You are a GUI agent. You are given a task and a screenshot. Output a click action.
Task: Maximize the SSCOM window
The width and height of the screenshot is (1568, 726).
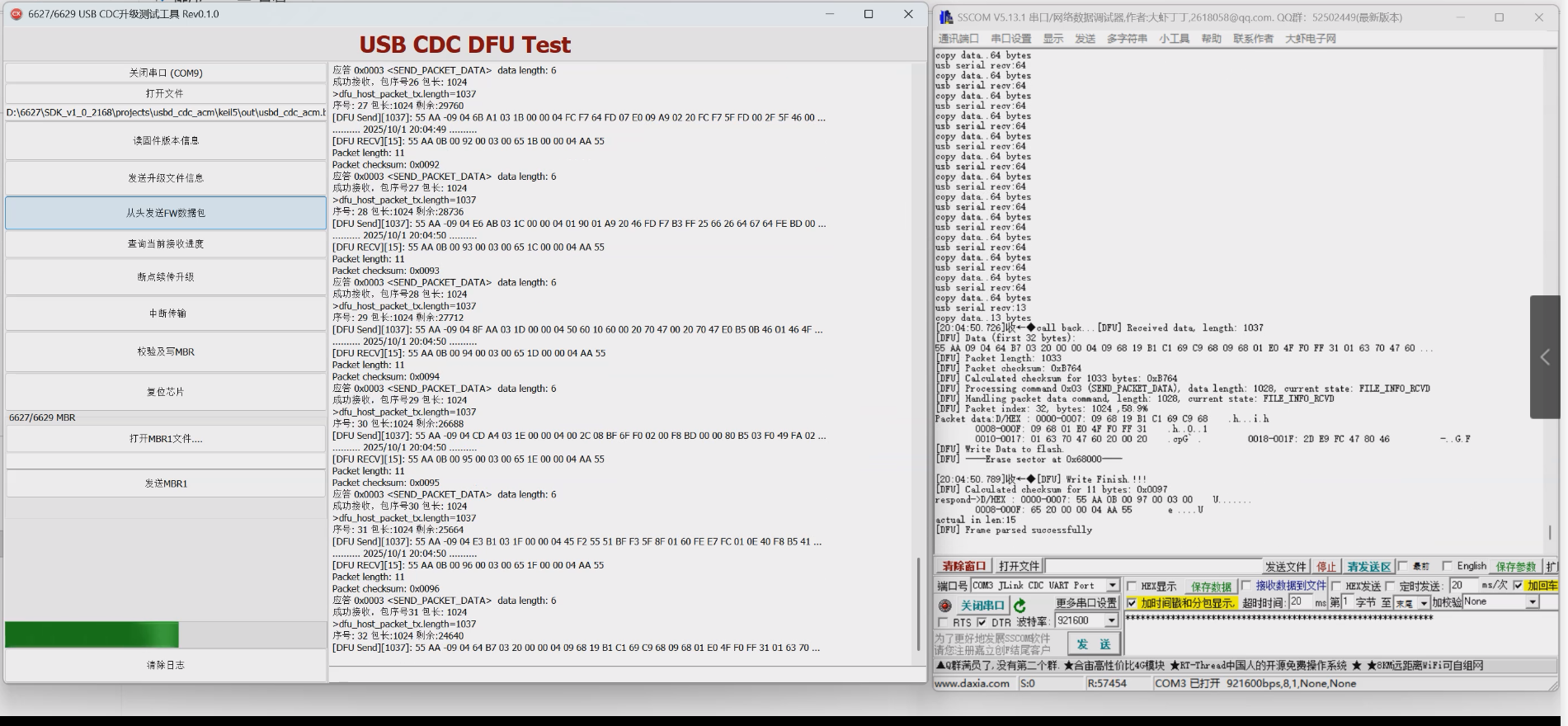[1499, 17]
